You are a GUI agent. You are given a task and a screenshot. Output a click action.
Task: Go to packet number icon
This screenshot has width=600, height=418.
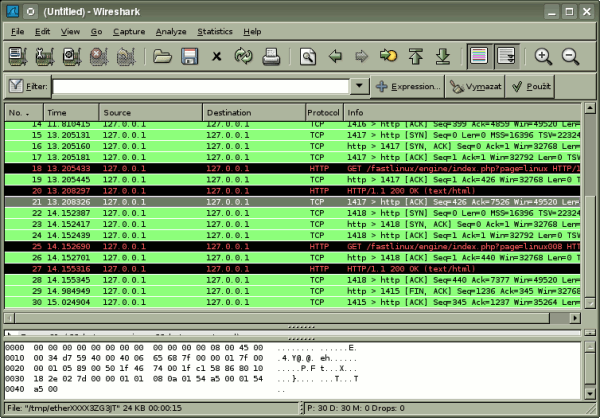click(x=388, y=57)
